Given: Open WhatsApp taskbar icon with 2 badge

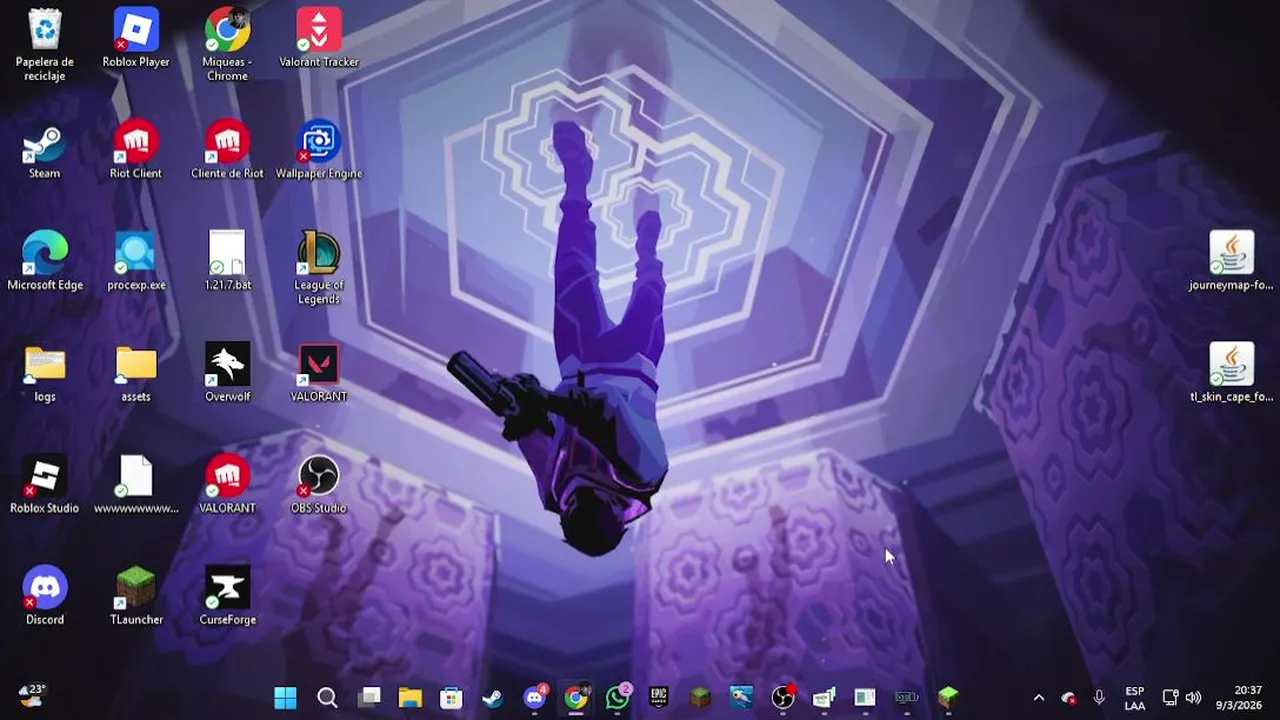Looking at the screenshot, I should [618, 697].
